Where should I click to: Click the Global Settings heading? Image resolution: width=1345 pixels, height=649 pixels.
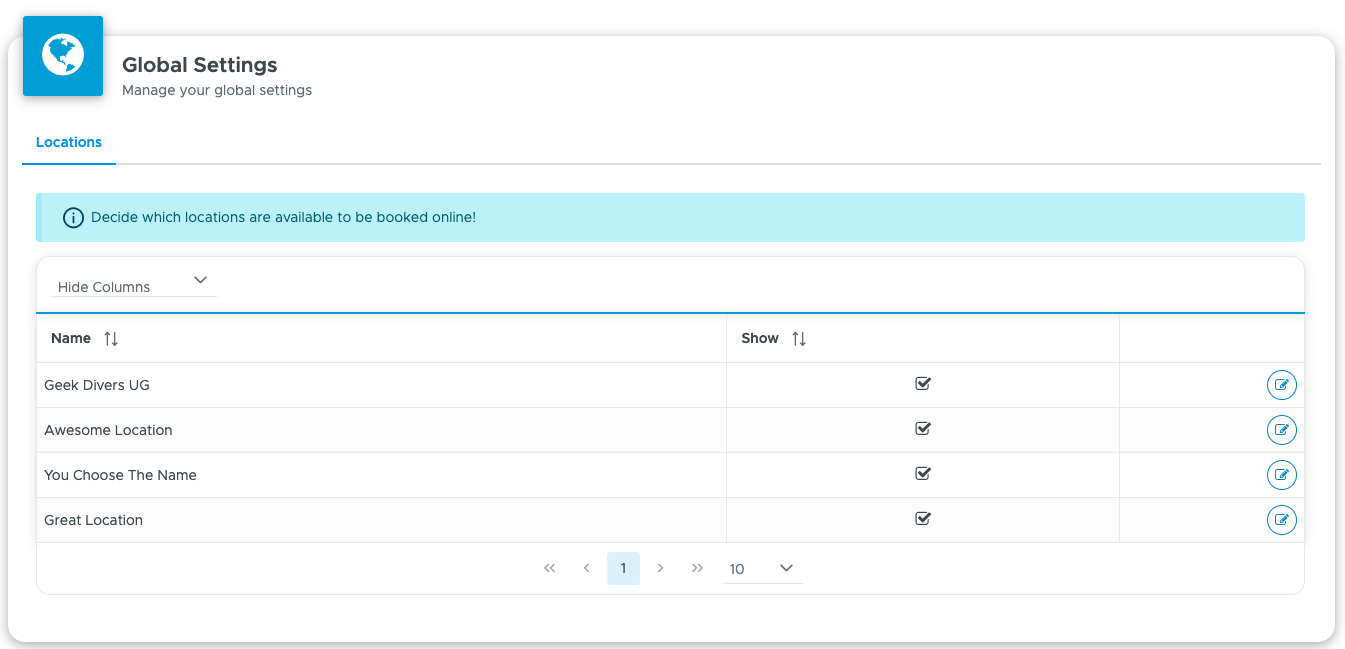(x=200, y=65)
